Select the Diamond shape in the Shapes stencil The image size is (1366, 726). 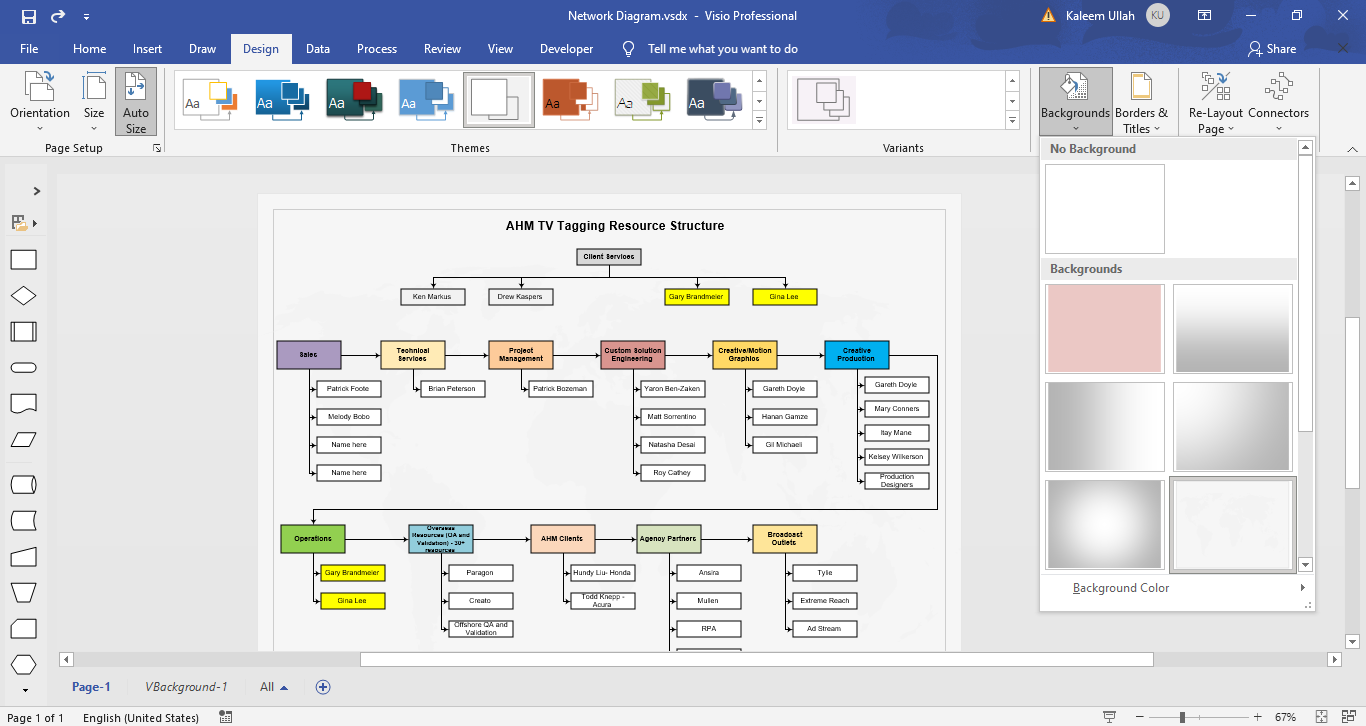coord(23,295)
